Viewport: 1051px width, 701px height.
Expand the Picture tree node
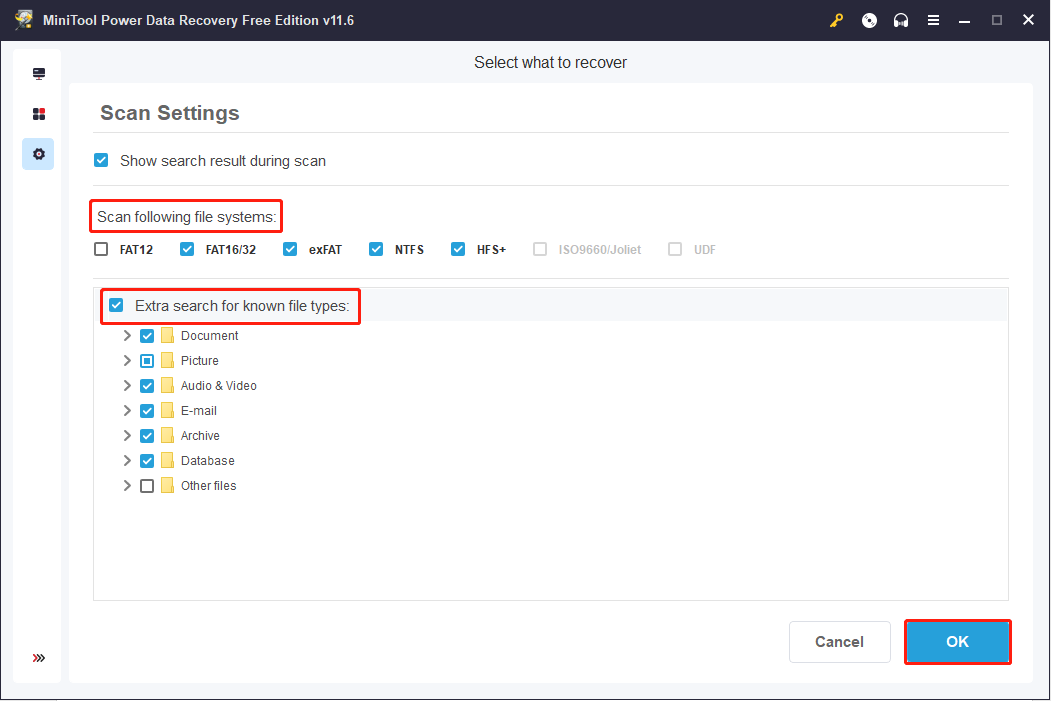[127, 361]
